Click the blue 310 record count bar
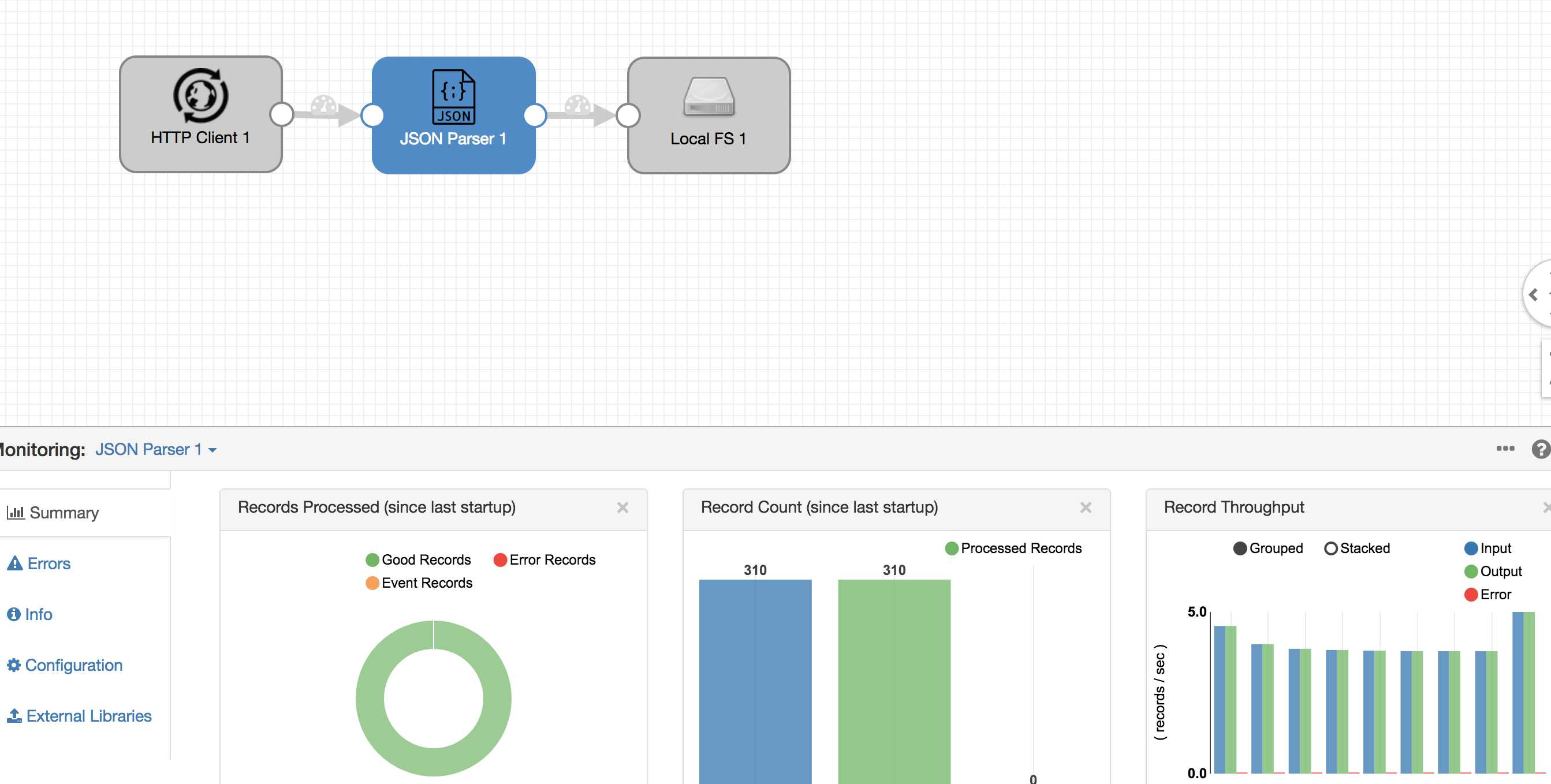 [755, 682]
